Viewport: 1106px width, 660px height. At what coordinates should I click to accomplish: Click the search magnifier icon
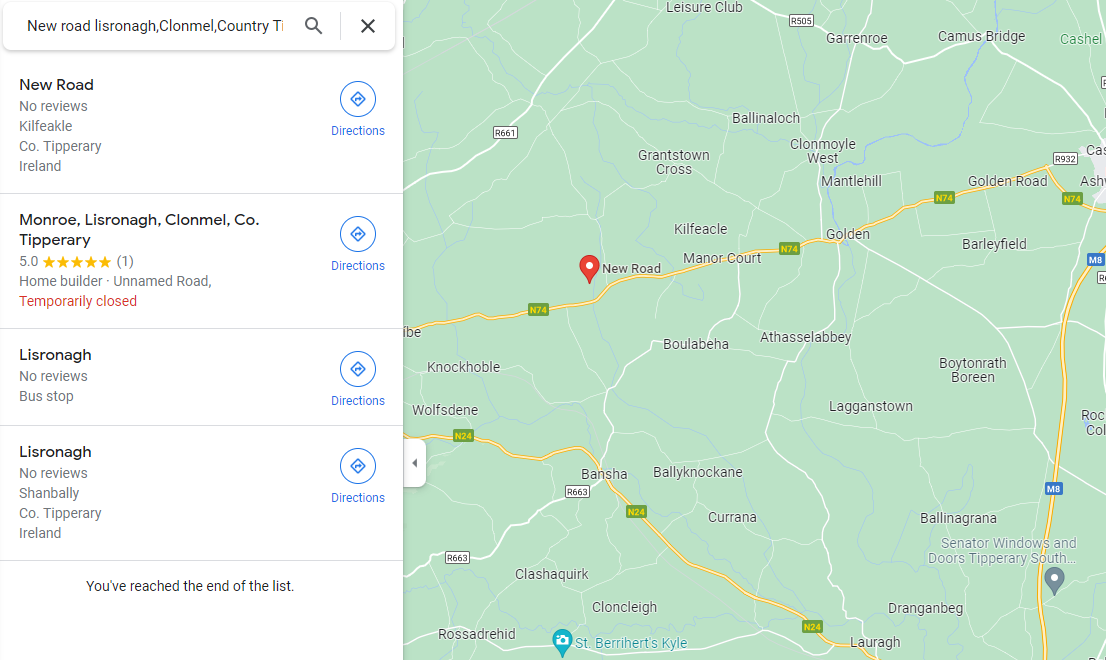(314, 26)
